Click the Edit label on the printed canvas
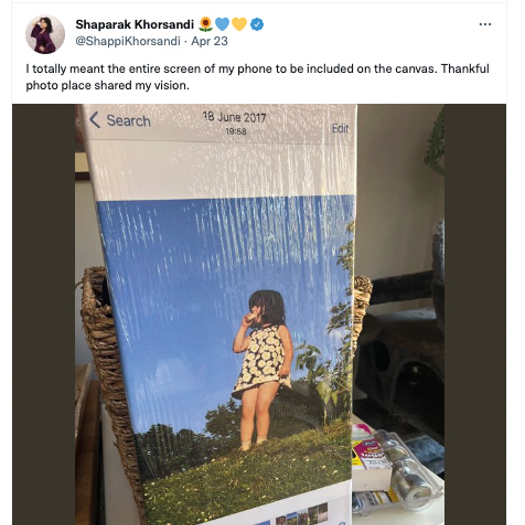525x525 pixels. coord(340,128)
